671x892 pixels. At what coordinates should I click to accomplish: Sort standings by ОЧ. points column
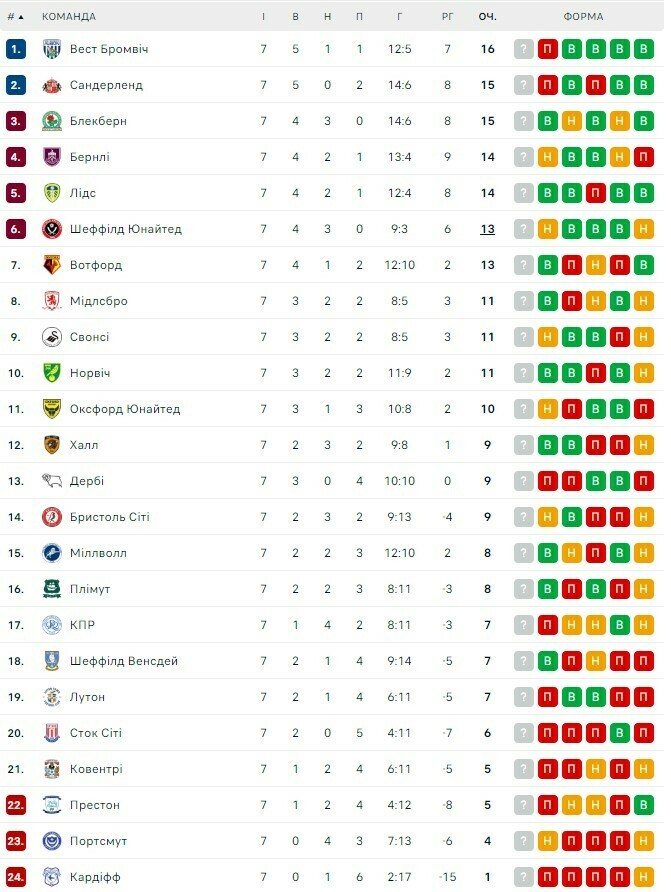487,16
